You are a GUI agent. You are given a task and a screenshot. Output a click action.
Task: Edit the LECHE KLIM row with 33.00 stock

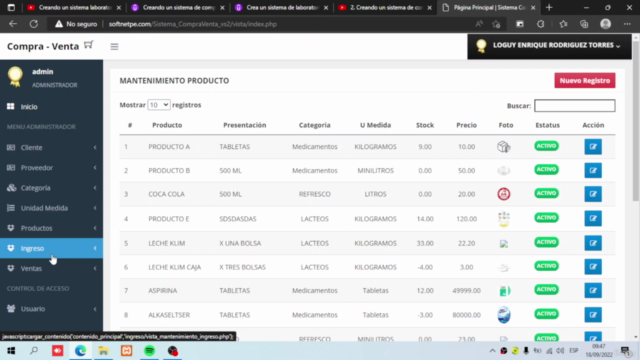593,243
